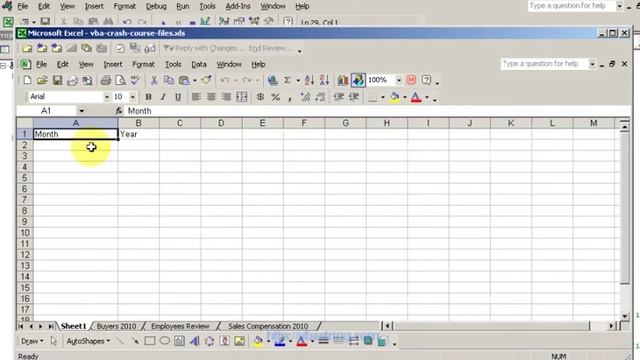Screen dimensions: 640x360
Task: Open the VBA editor Add-Ins menu
Action: tap(238, 6)
